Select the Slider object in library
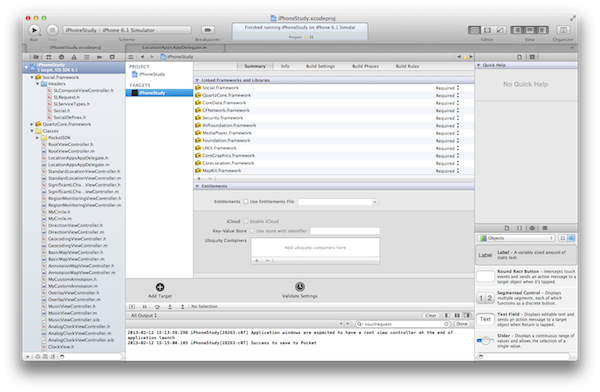Screen dimensions: 600x392 pos(526,340)
